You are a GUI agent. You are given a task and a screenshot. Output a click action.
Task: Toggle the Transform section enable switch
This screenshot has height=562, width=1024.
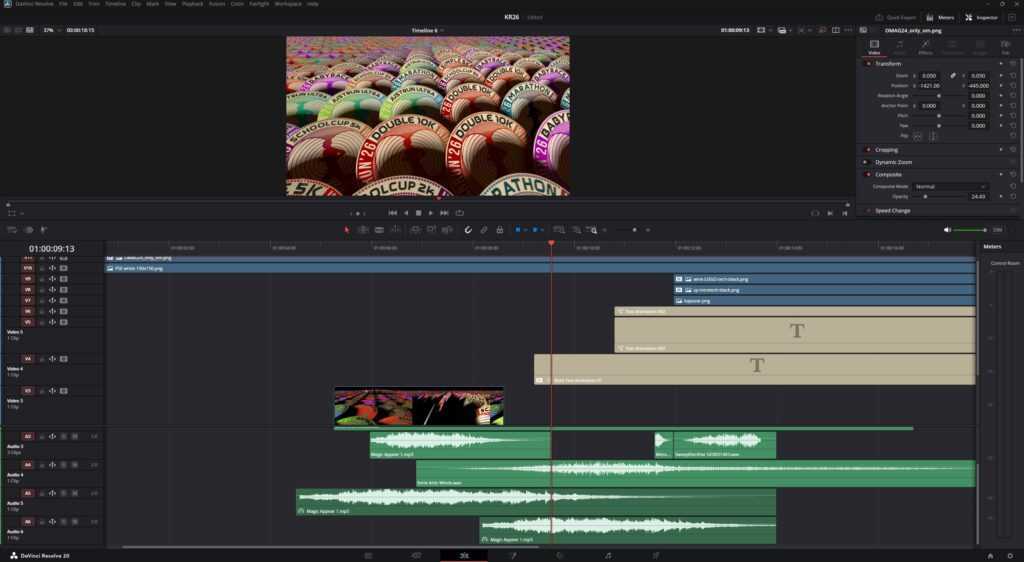click(867, 64)
